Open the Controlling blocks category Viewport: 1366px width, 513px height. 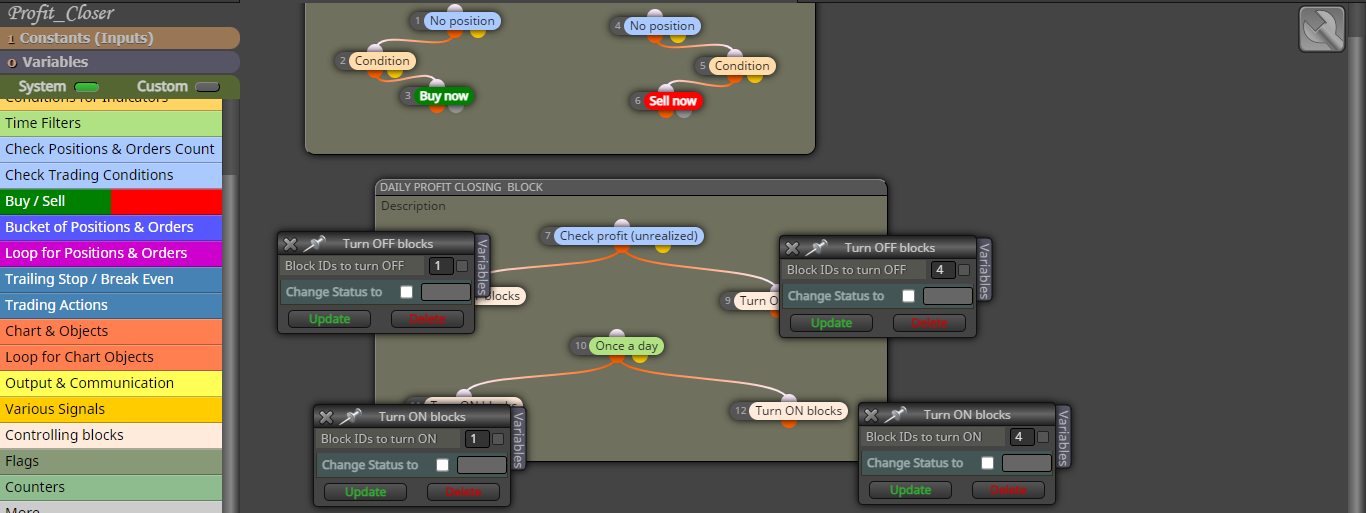coord(111,436)
